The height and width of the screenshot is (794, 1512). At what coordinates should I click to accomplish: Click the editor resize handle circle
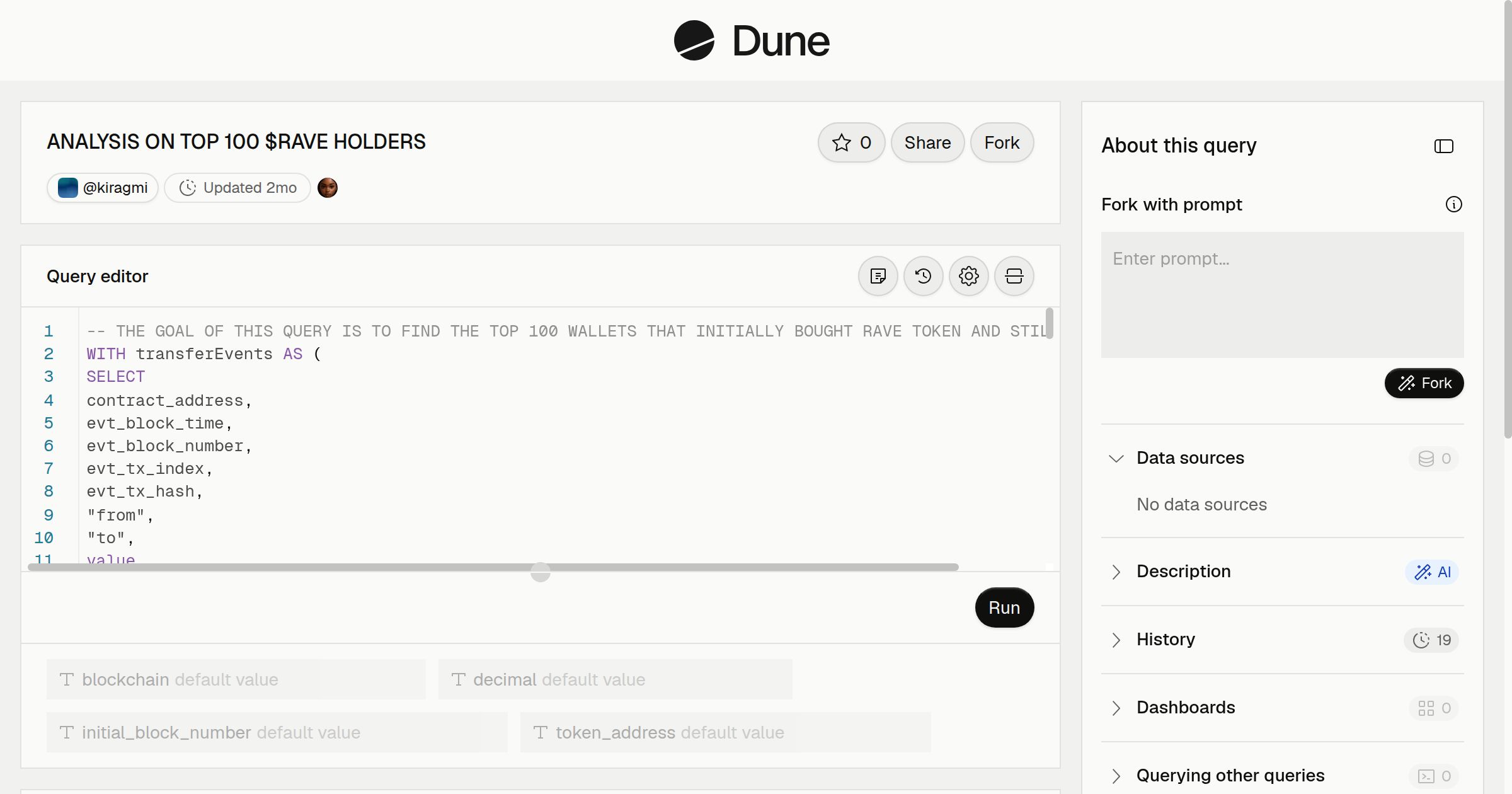point(541,572)
